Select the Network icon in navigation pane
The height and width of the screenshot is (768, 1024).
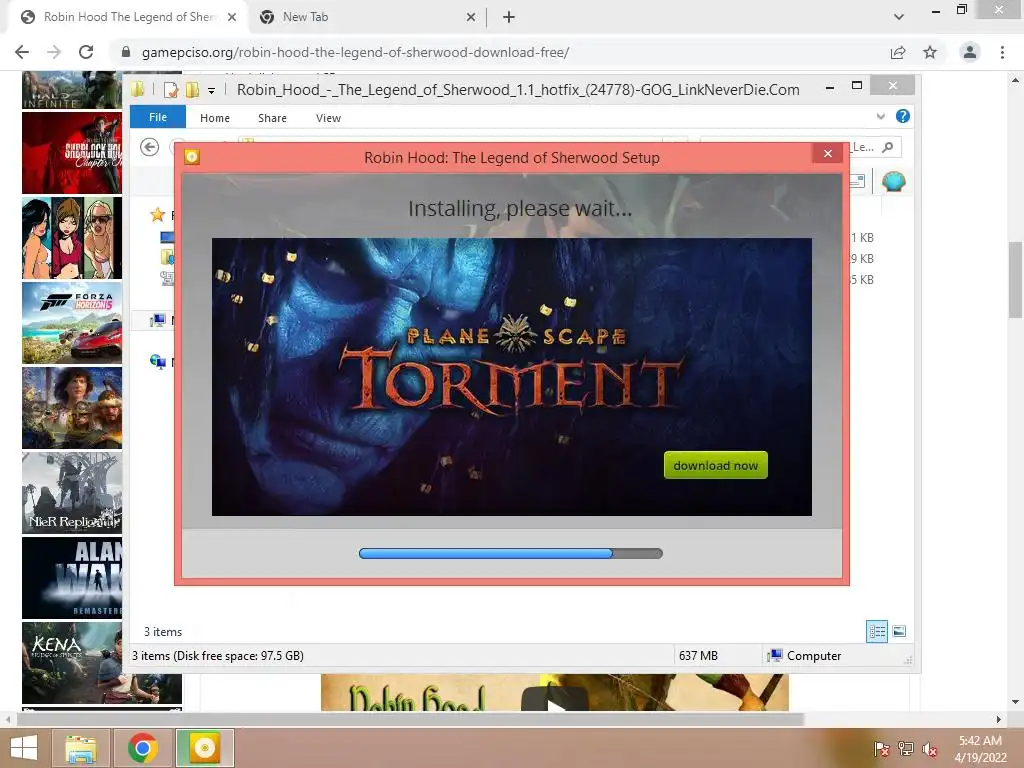click(157, 361)
